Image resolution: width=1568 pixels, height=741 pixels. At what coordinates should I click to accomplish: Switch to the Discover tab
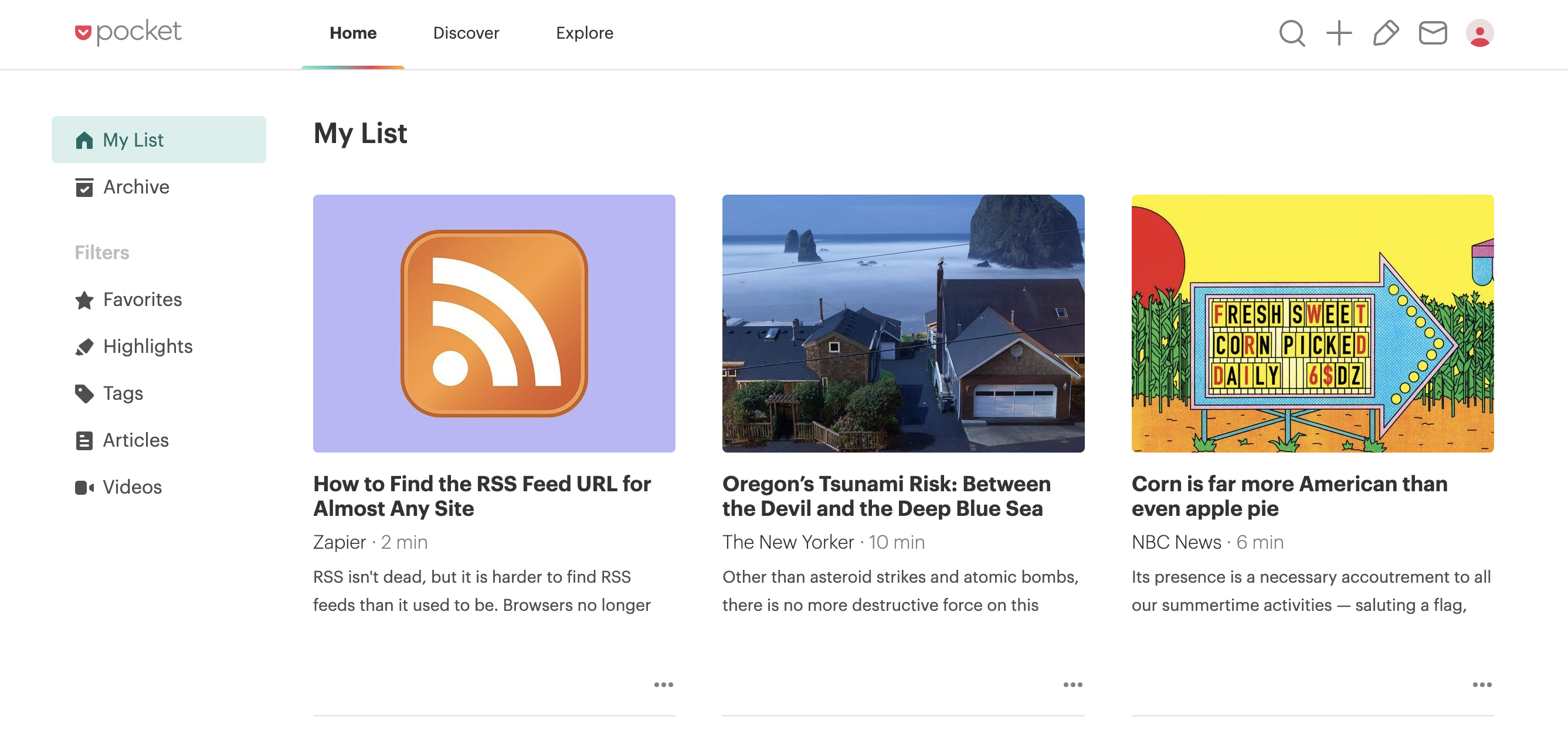point(466,33)
